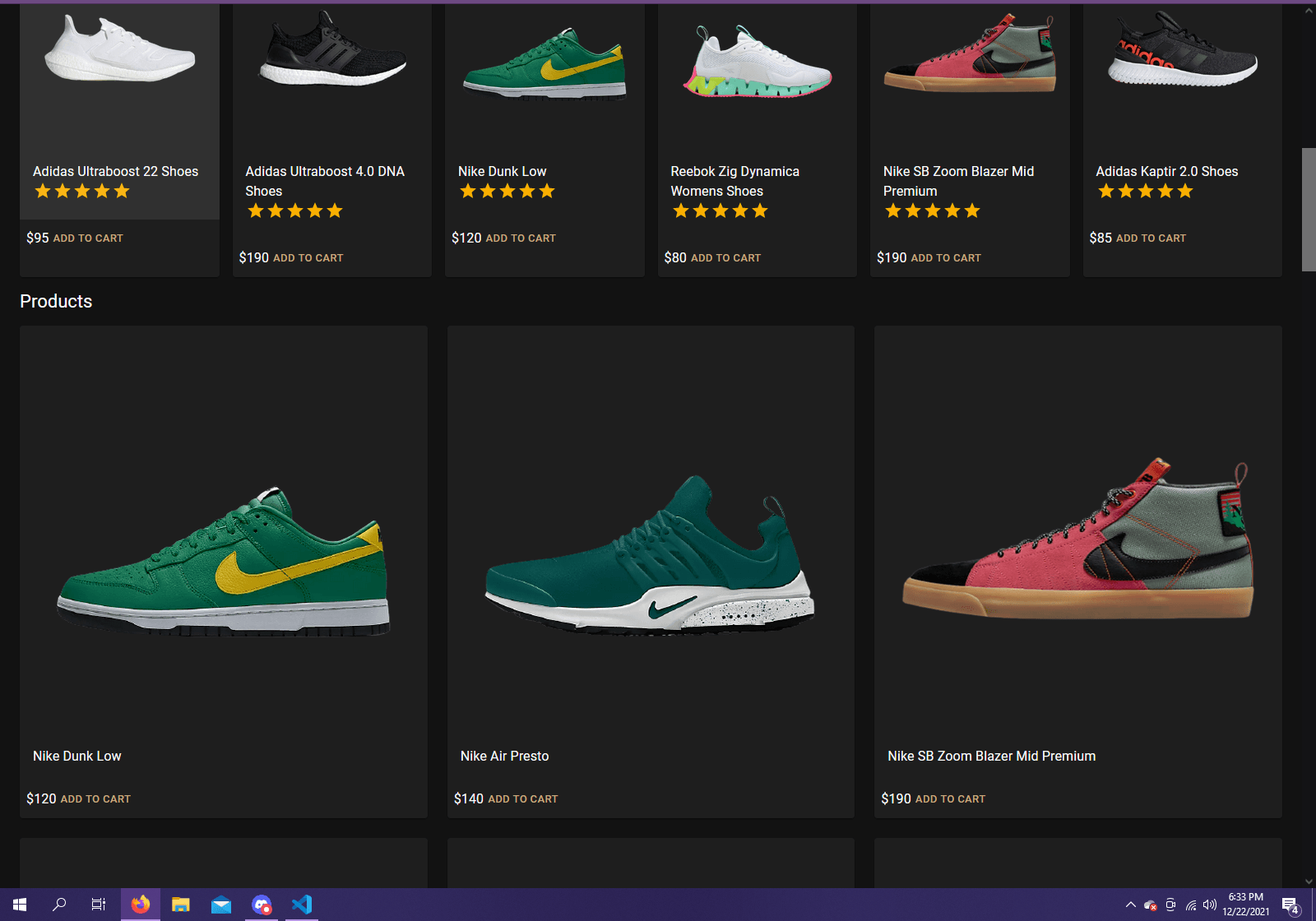Open Discord from the taskbar

tap(262, 905)
